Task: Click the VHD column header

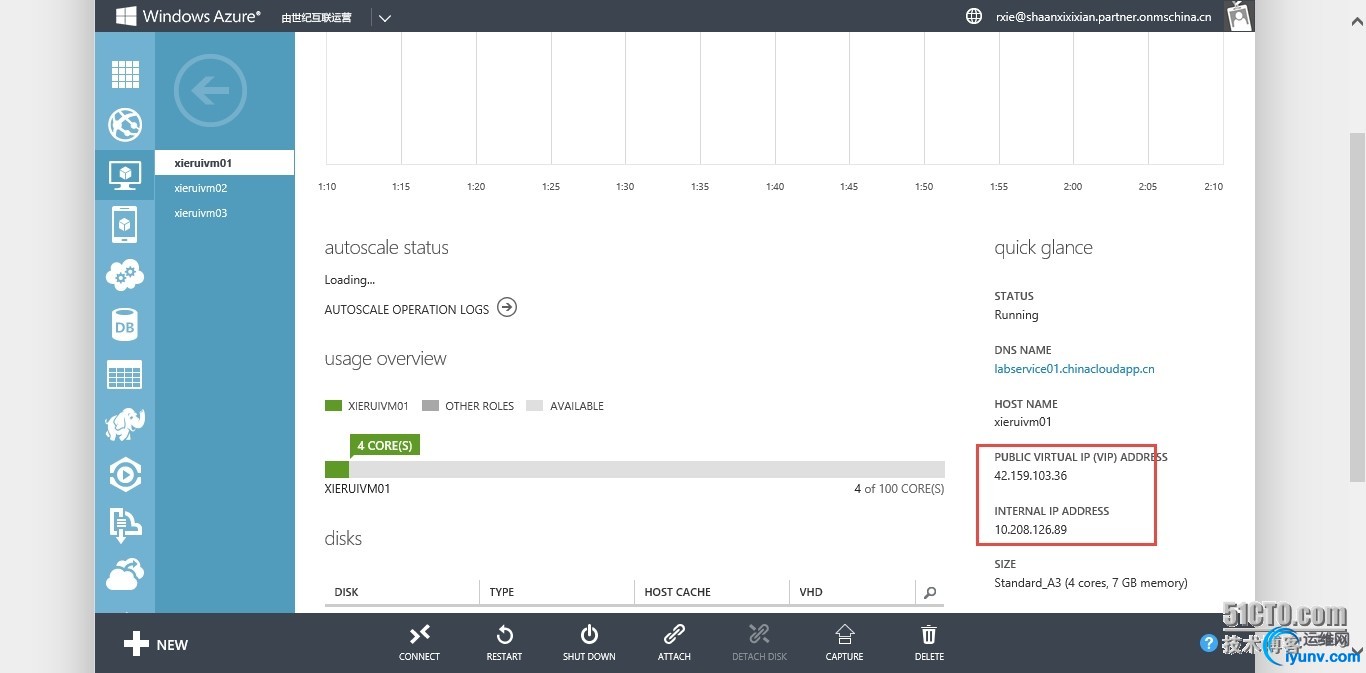Action: coord(852,592)
